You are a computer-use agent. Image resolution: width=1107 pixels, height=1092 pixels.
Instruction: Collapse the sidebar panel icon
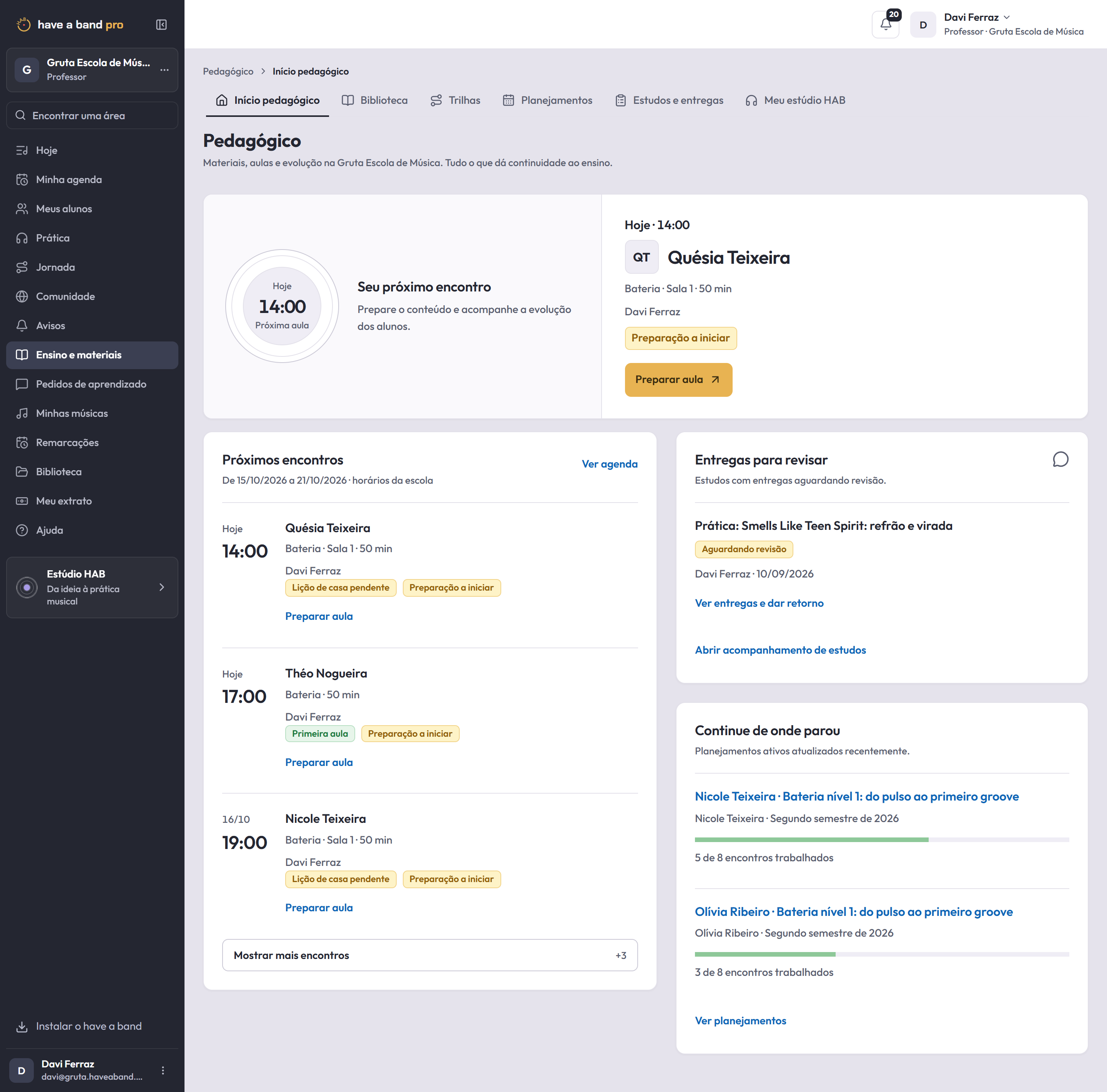(161, 25)
